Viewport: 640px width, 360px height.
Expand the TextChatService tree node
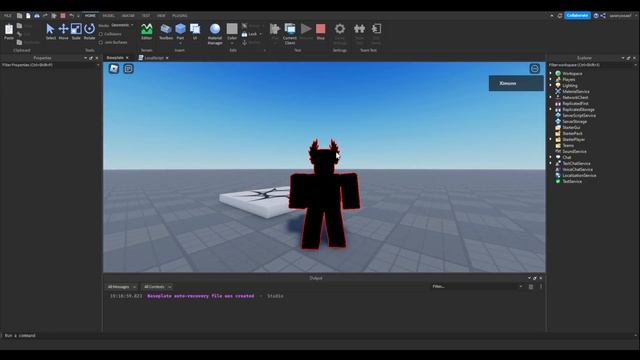point(551,163)
